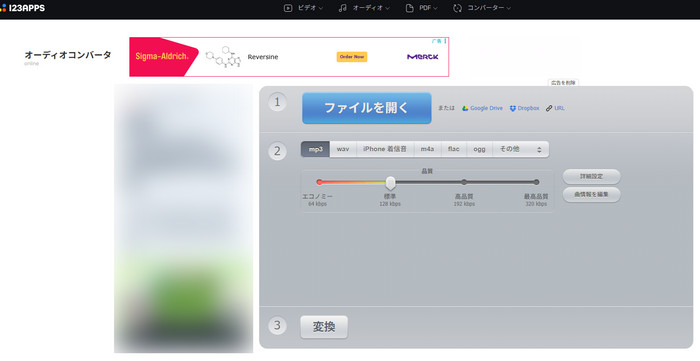Click the 変換 convert button
The width and height of the screenshot is (700, 361).
click(324, 327)
